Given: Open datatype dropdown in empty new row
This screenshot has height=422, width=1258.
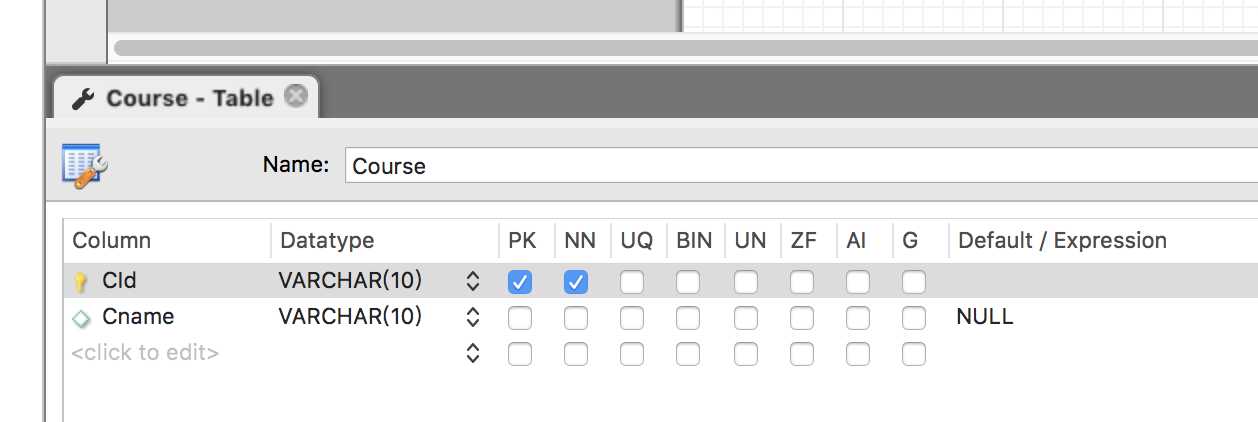Looking at the screenshot, I should [x=473, y=353].
